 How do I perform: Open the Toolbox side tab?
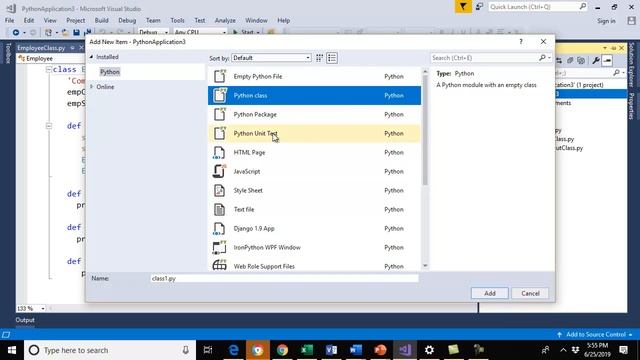point(8,53)
